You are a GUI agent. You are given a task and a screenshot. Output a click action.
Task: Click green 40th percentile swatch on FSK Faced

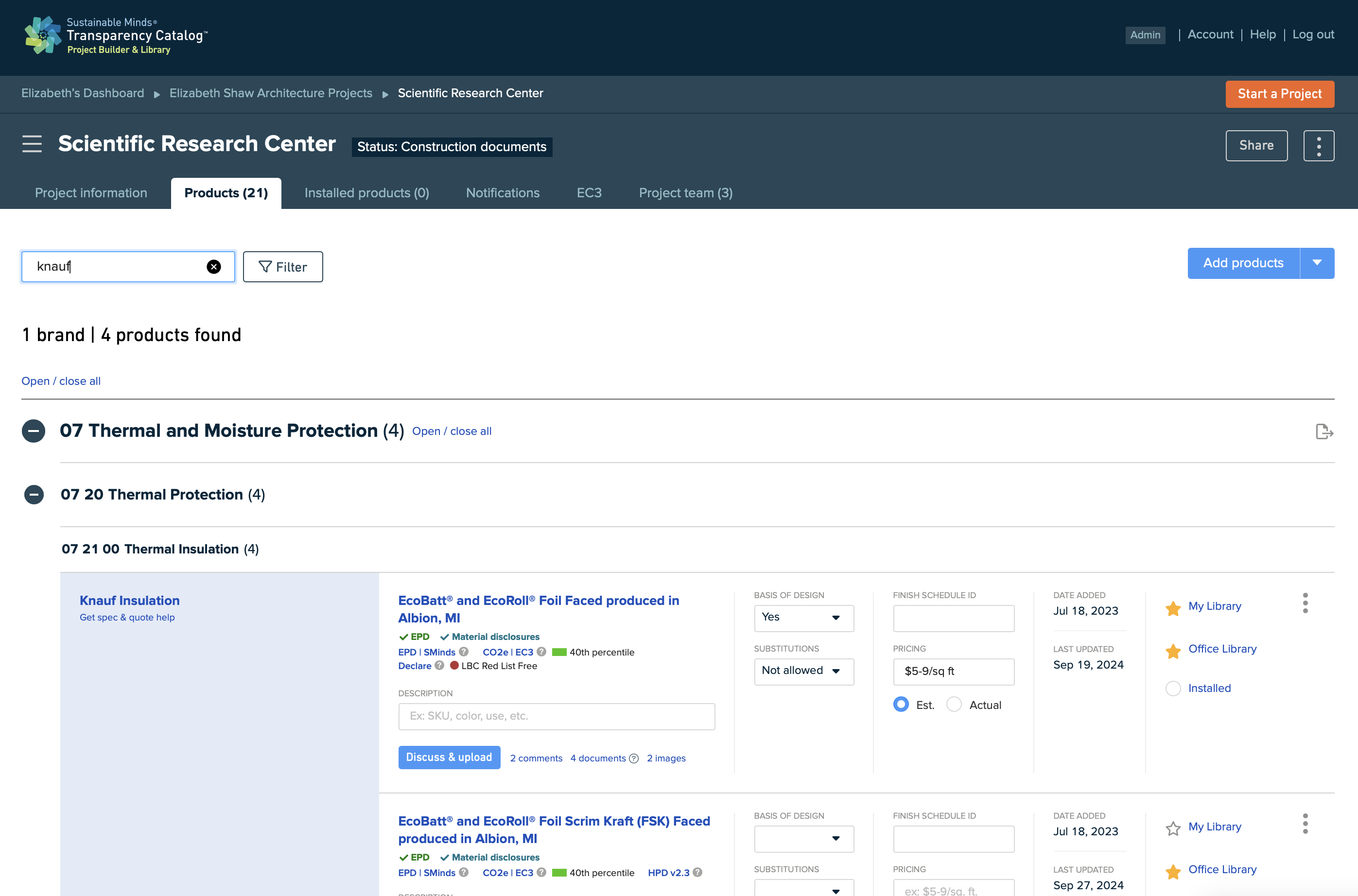[559, 873]
